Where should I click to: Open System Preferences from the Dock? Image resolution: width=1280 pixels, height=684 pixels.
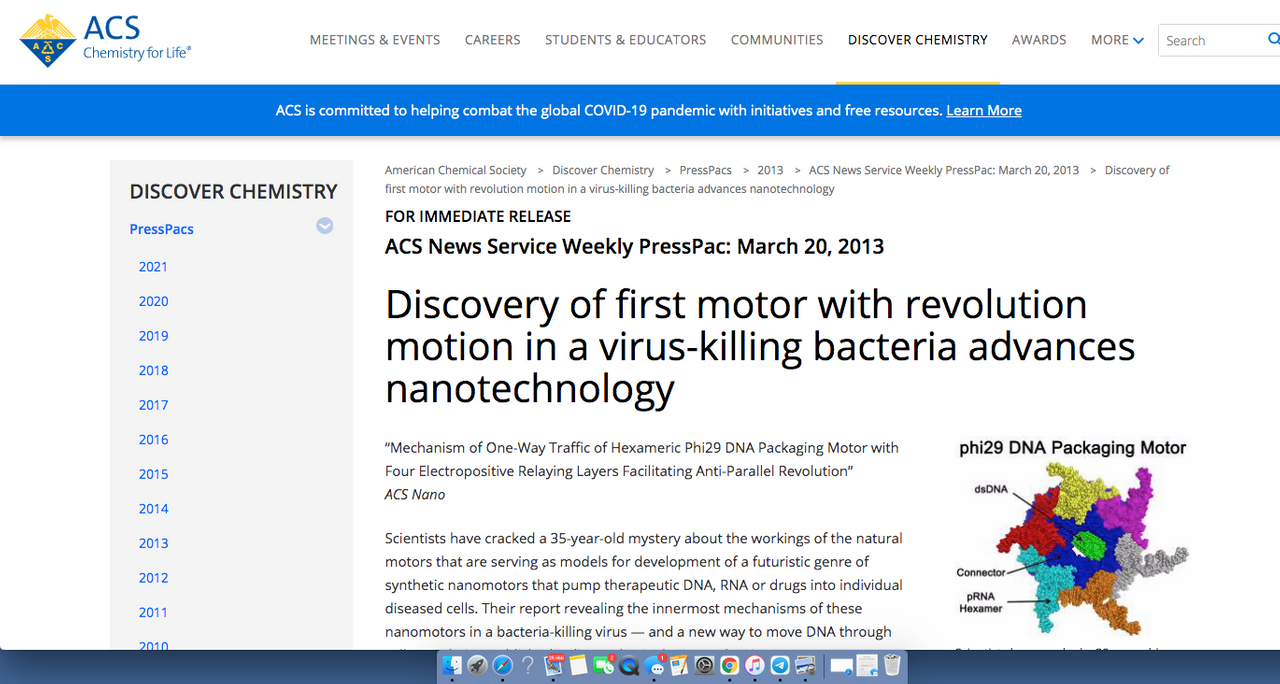pyautogui.click(x=704, y=665)
